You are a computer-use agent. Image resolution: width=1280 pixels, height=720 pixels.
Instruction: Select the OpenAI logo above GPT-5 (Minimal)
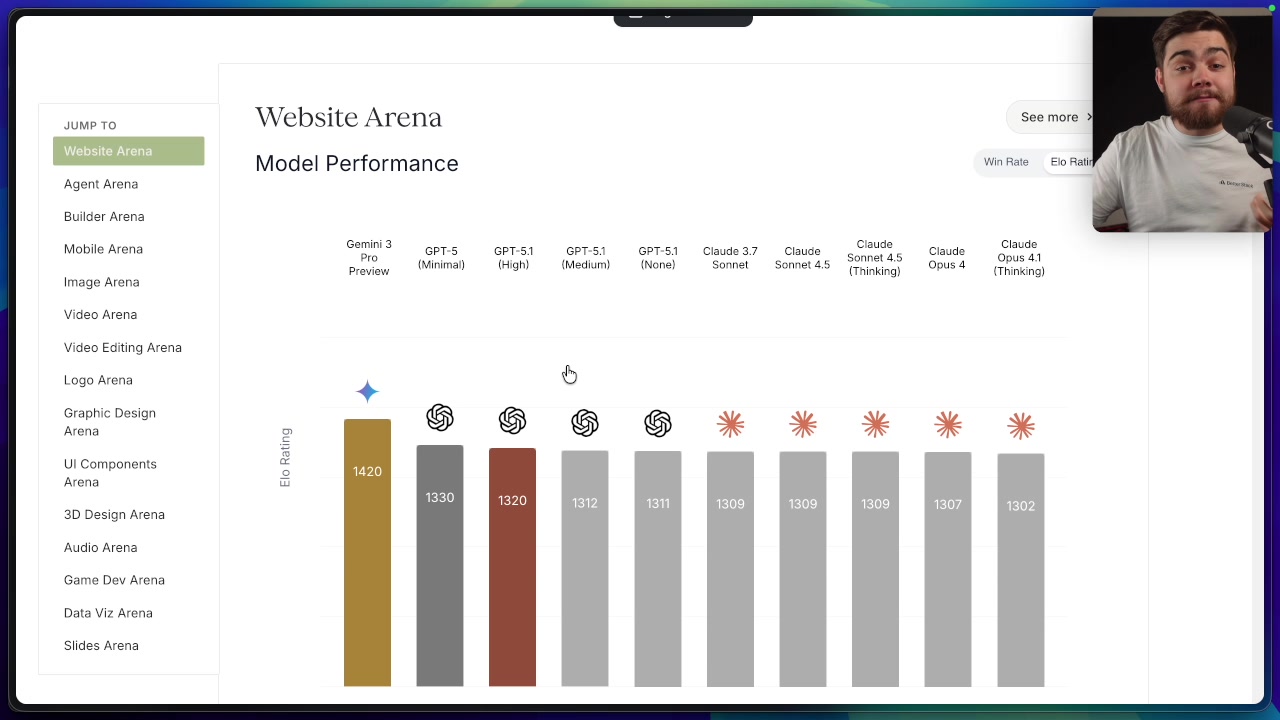coord(440,417)
